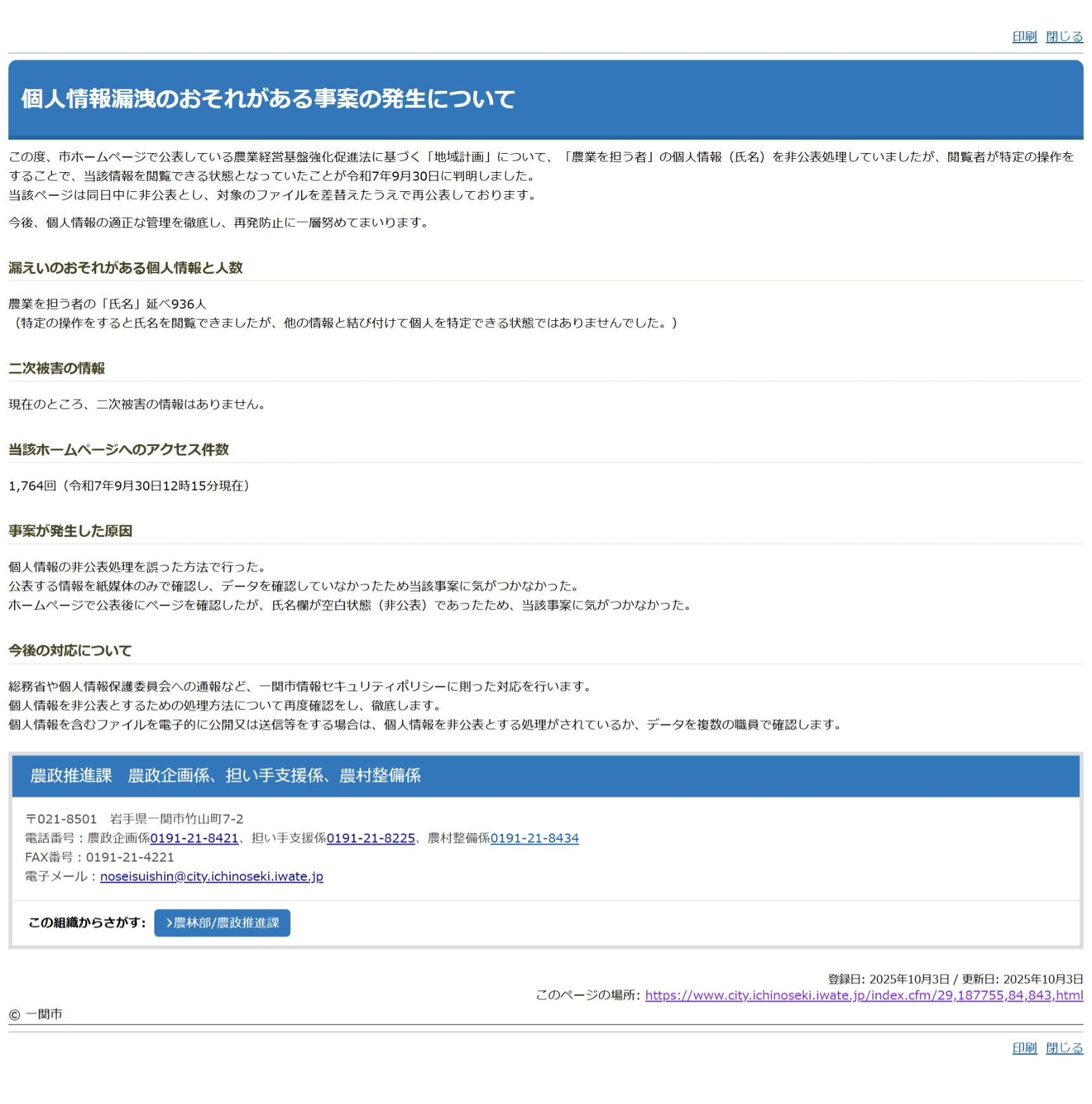Click the heading 当該ホームページへのアクセス件数
The height and width of the screenshot is (1104, 1092).
coord(118,450)
